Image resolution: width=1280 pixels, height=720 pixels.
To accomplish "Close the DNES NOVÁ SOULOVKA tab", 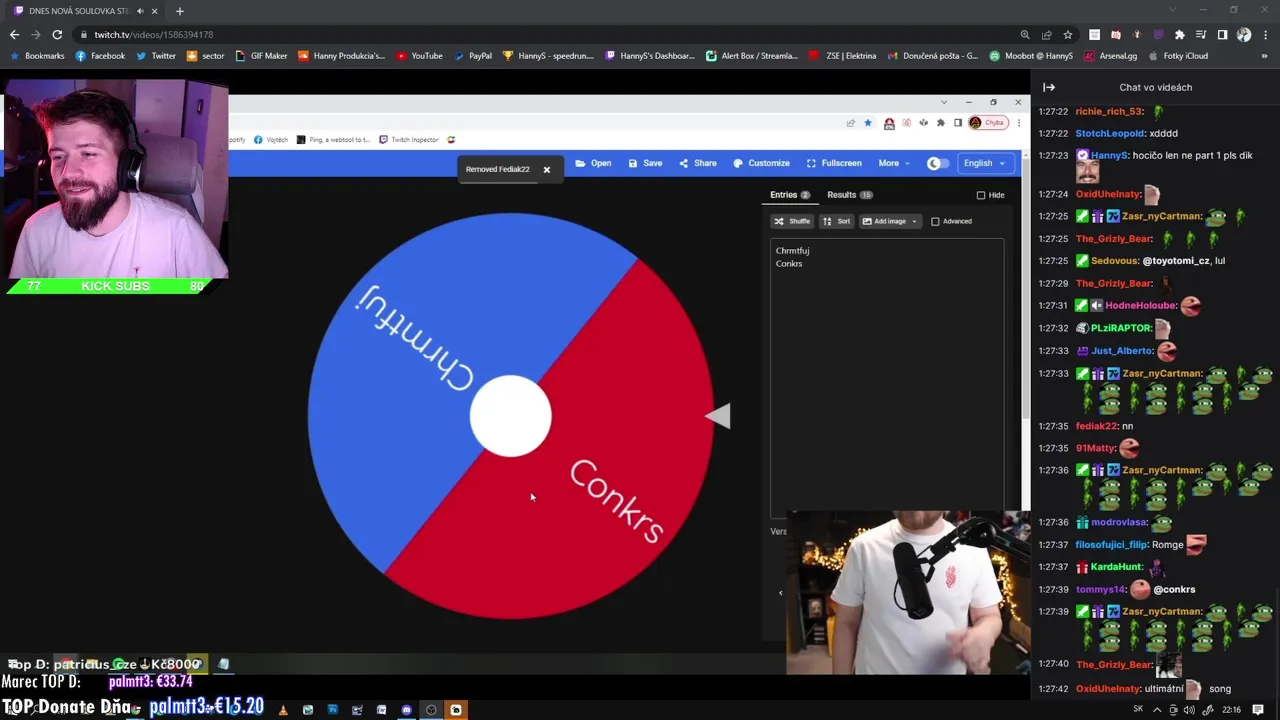I will click(x=155, y=11).
